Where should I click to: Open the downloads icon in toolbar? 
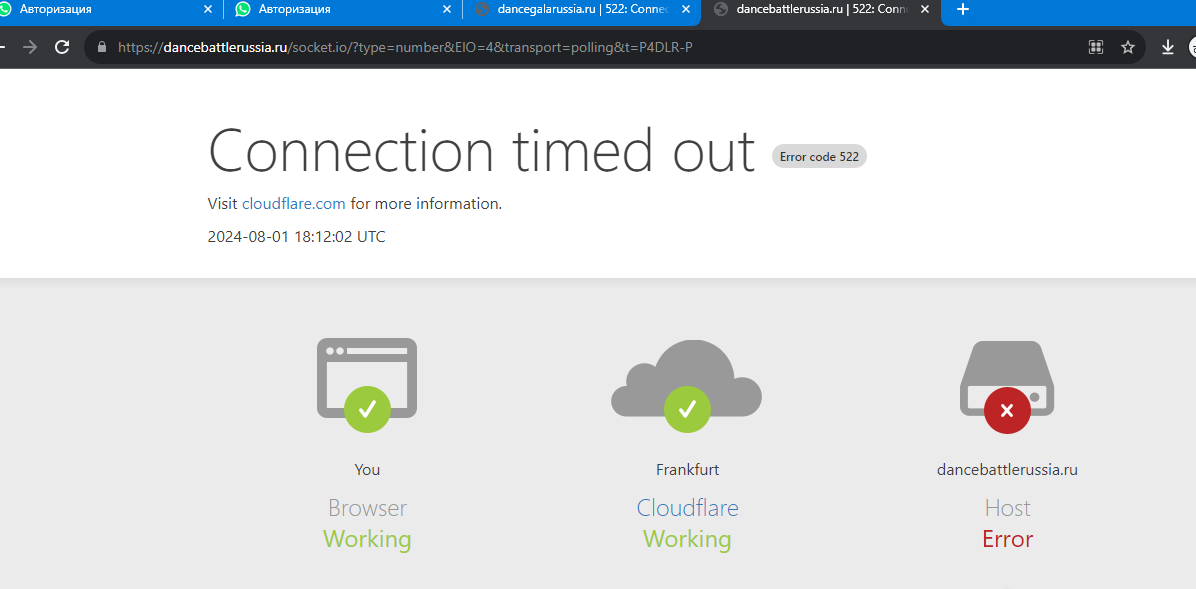pyautogui.click(x=1167, y=47)
